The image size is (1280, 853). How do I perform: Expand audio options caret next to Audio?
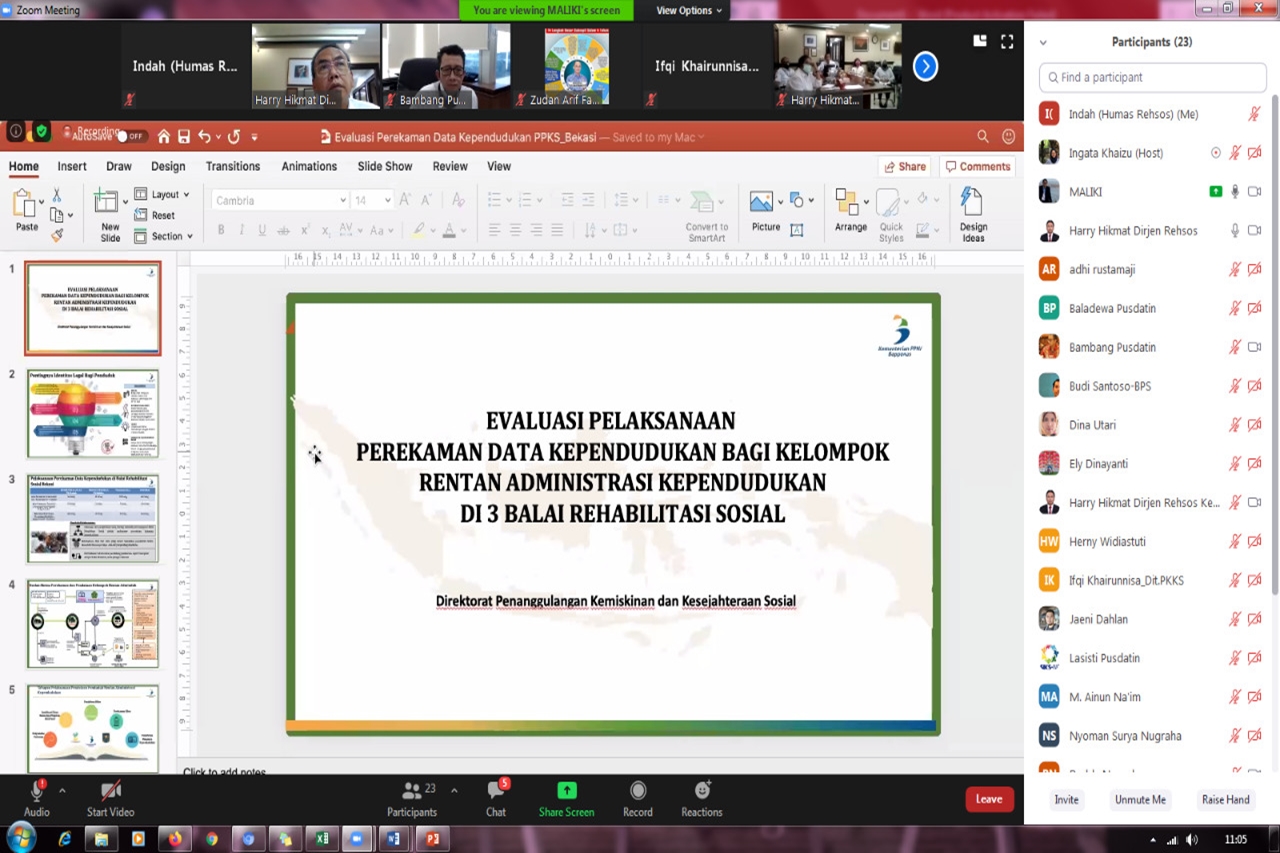pyautogui.click(x=62, y=790)
